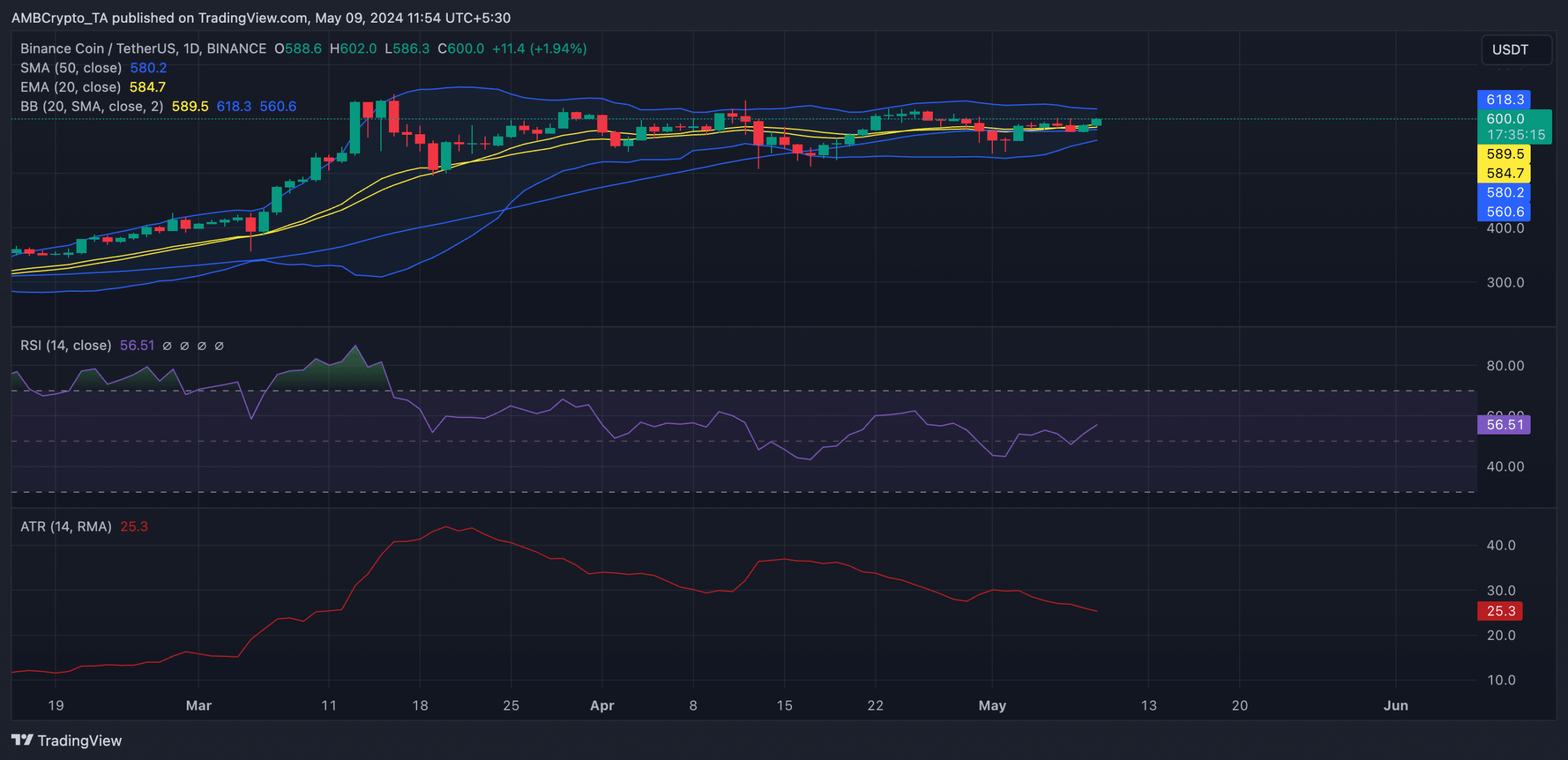Click the 40.00 RSI scale label

1505,466
